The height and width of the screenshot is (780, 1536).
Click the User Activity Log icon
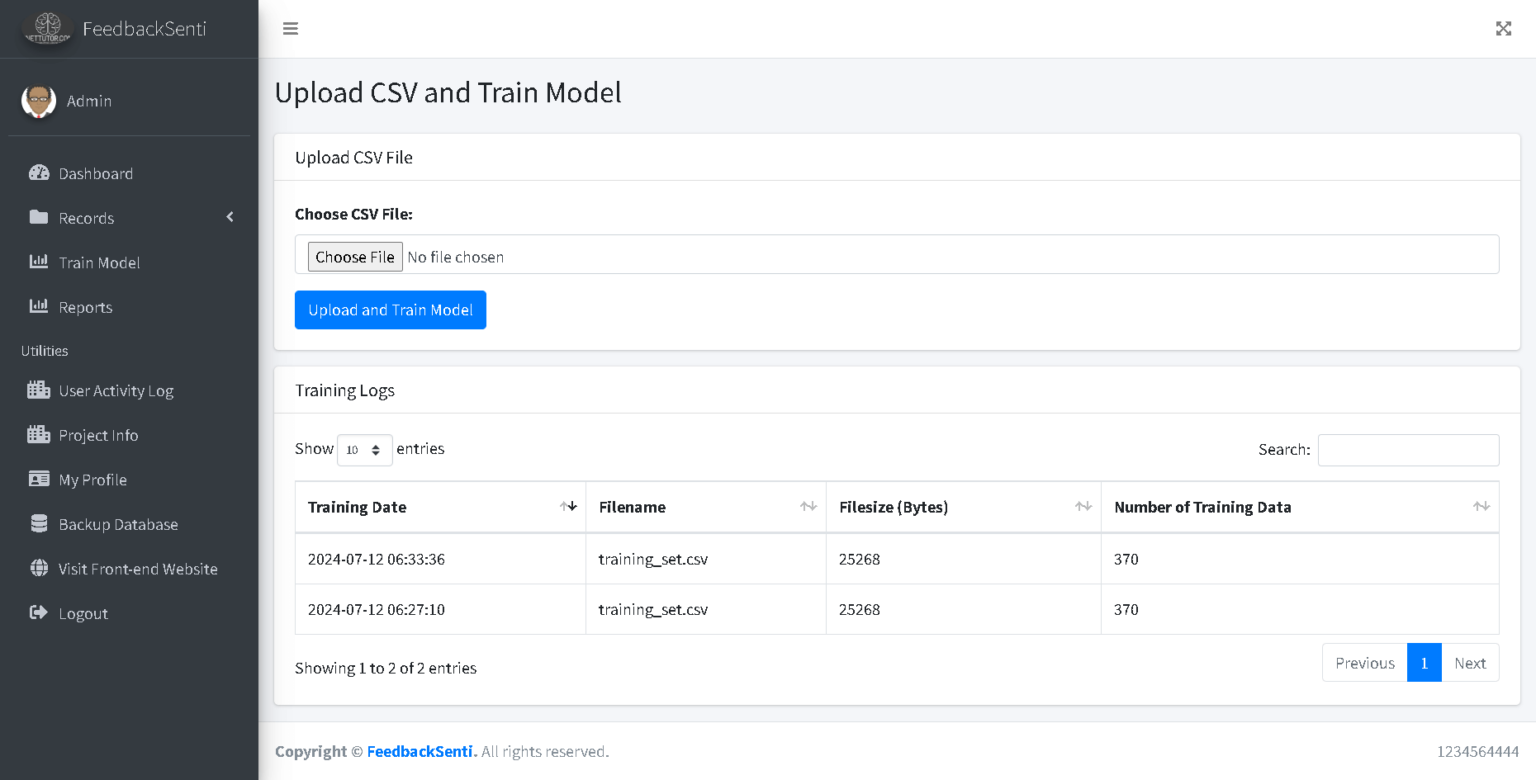(x=38, y=390)
